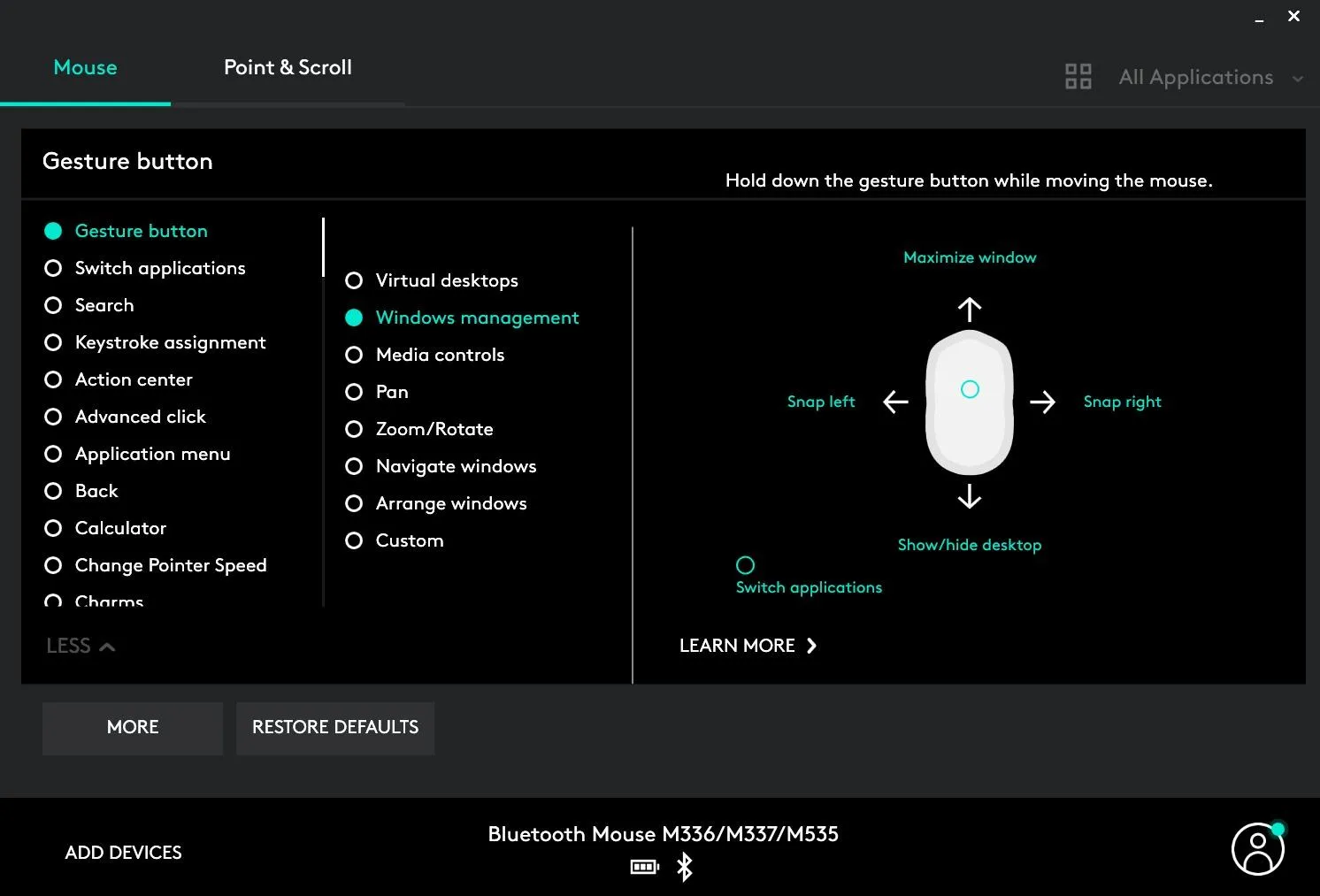Choose Arrange windows gesture option
Viewport: 1320px width, 896px height.
tap(354, 503)
